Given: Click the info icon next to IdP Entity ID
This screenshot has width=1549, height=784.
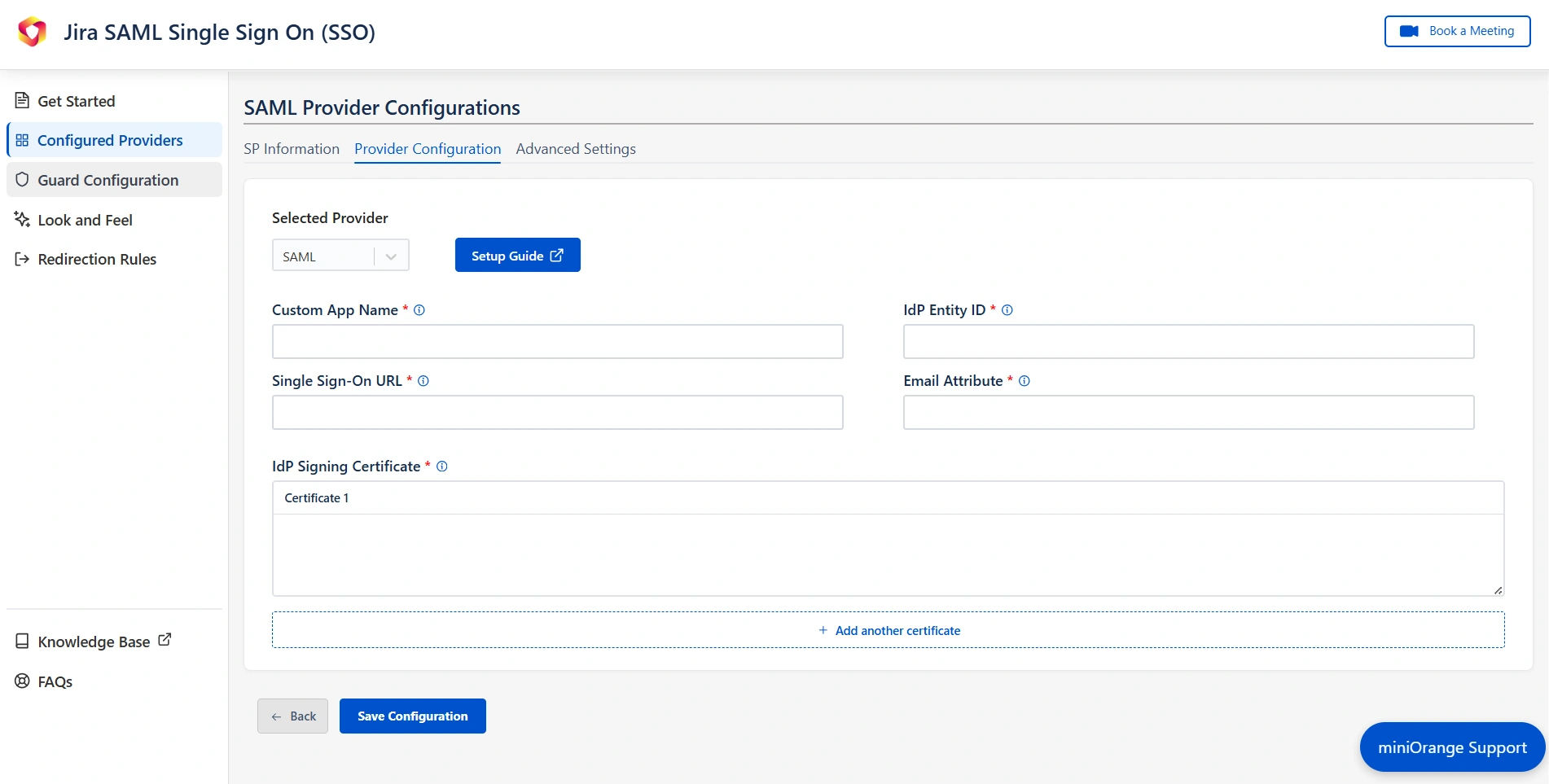Looking at the screenshot, I should click(1007, 310).
